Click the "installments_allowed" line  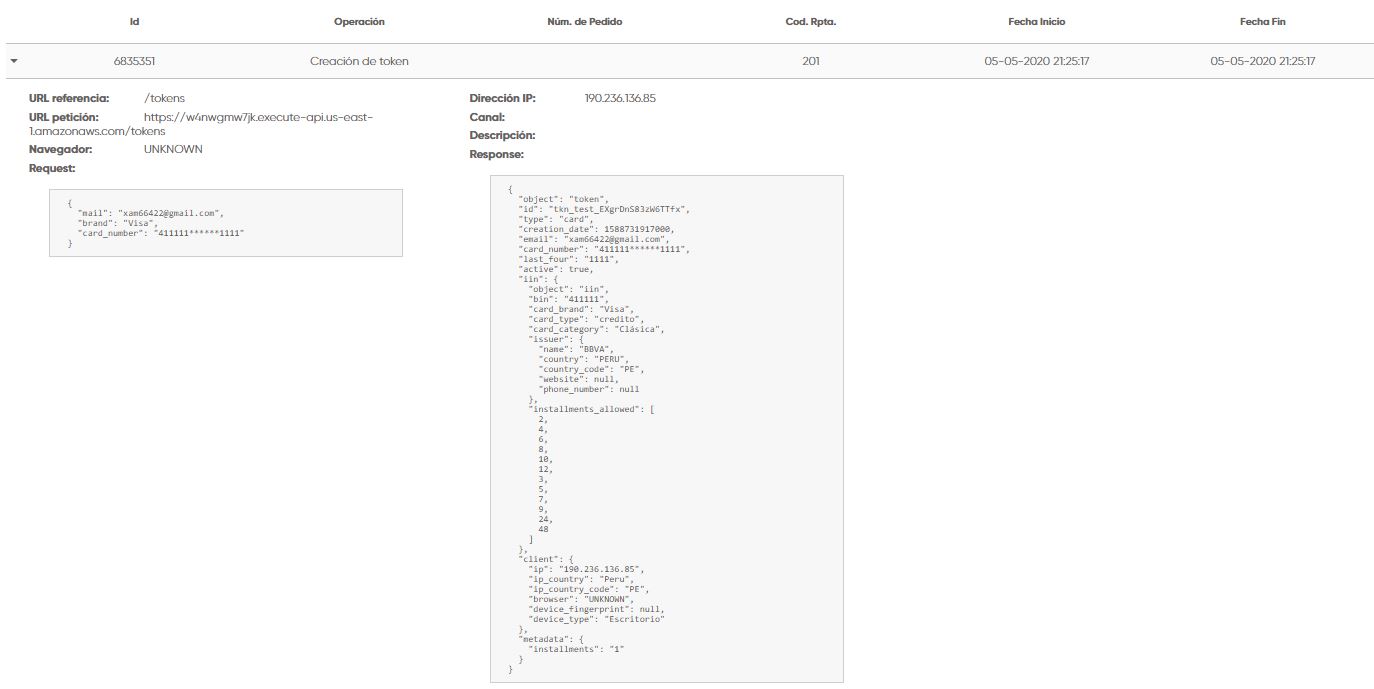[591, 409]
